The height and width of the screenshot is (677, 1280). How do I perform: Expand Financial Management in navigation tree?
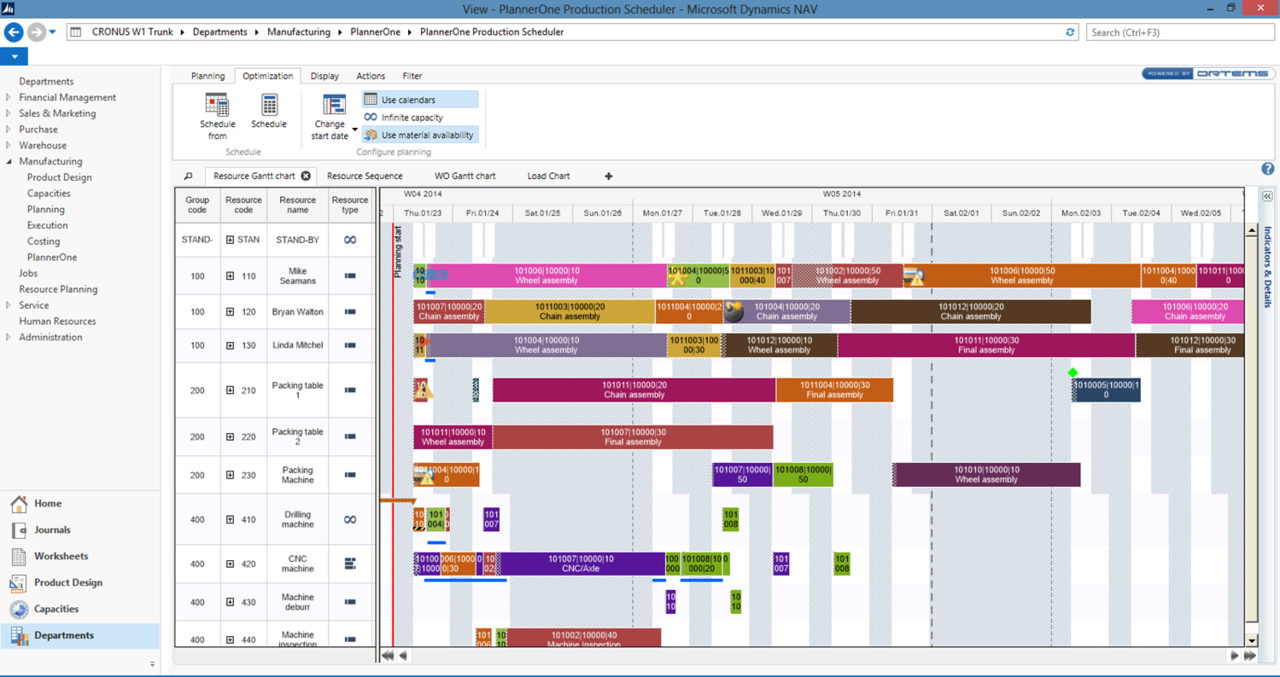click(x=9, y=98)
